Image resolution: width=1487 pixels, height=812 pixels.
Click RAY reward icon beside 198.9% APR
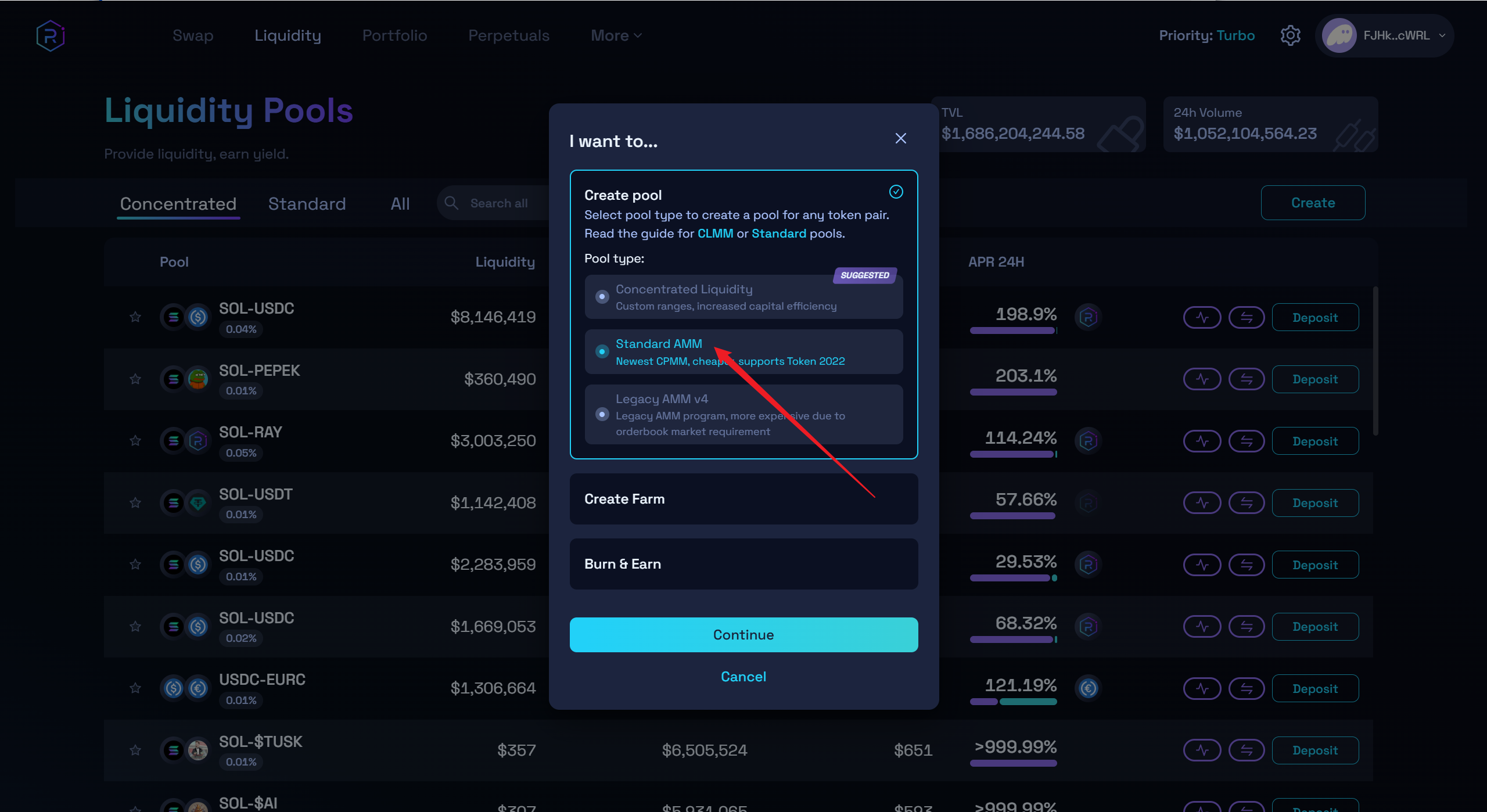tap(1088, 317)
